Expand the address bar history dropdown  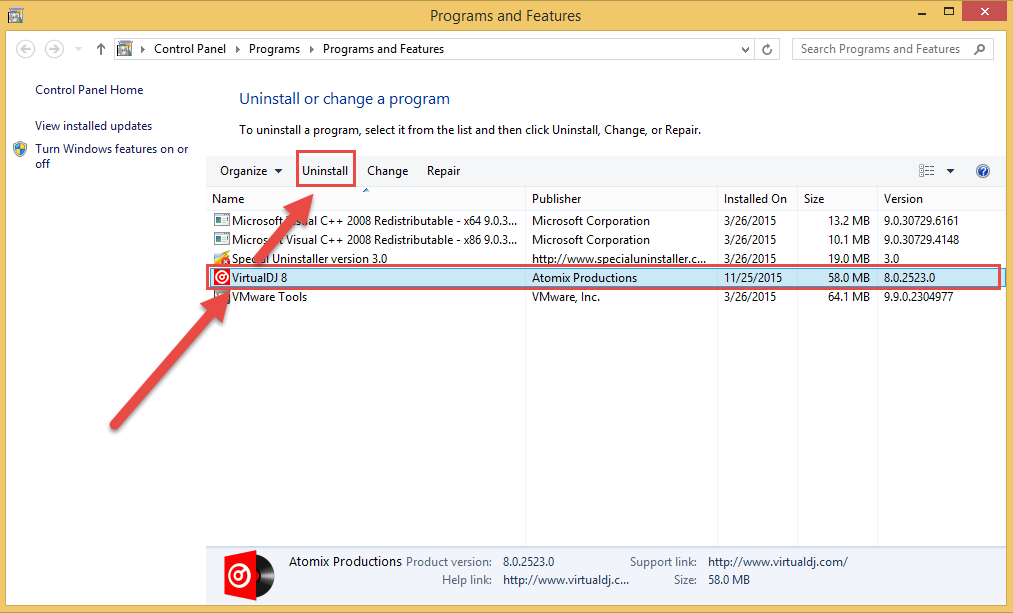[745, 49]
